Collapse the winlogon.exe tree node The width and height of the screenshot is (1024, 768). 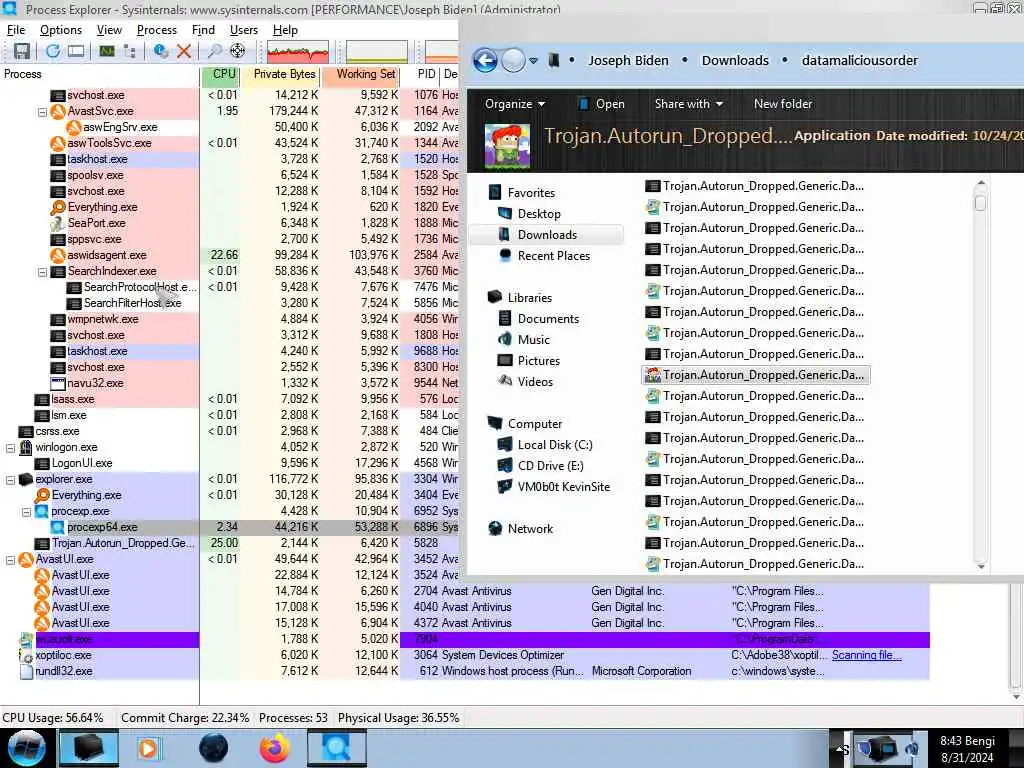[10, 448]
